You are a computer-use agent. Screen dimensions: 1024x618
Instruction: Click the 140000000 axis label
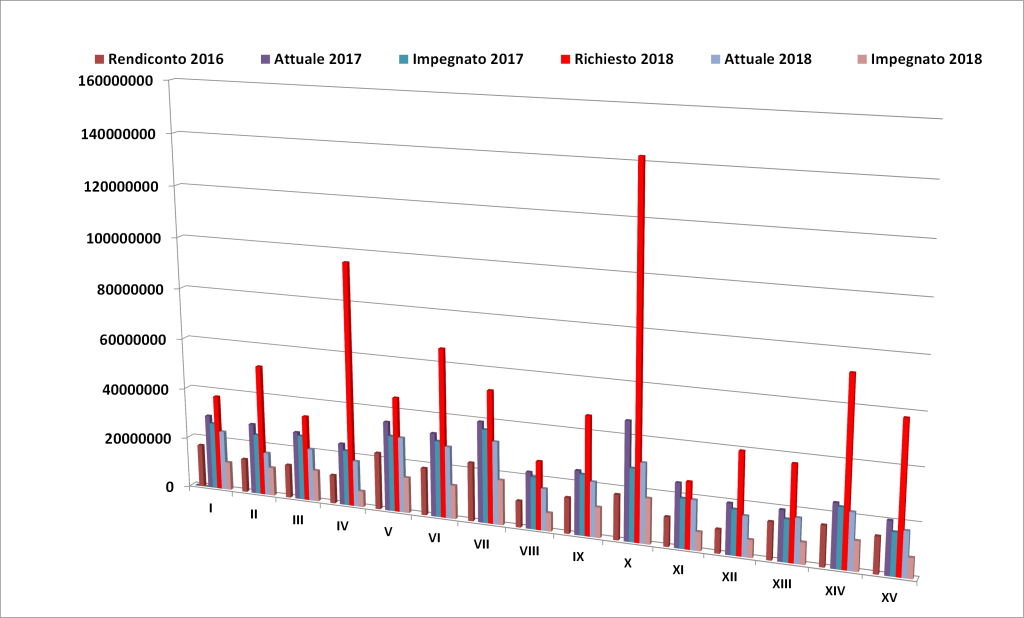click(x=119, y=135)
